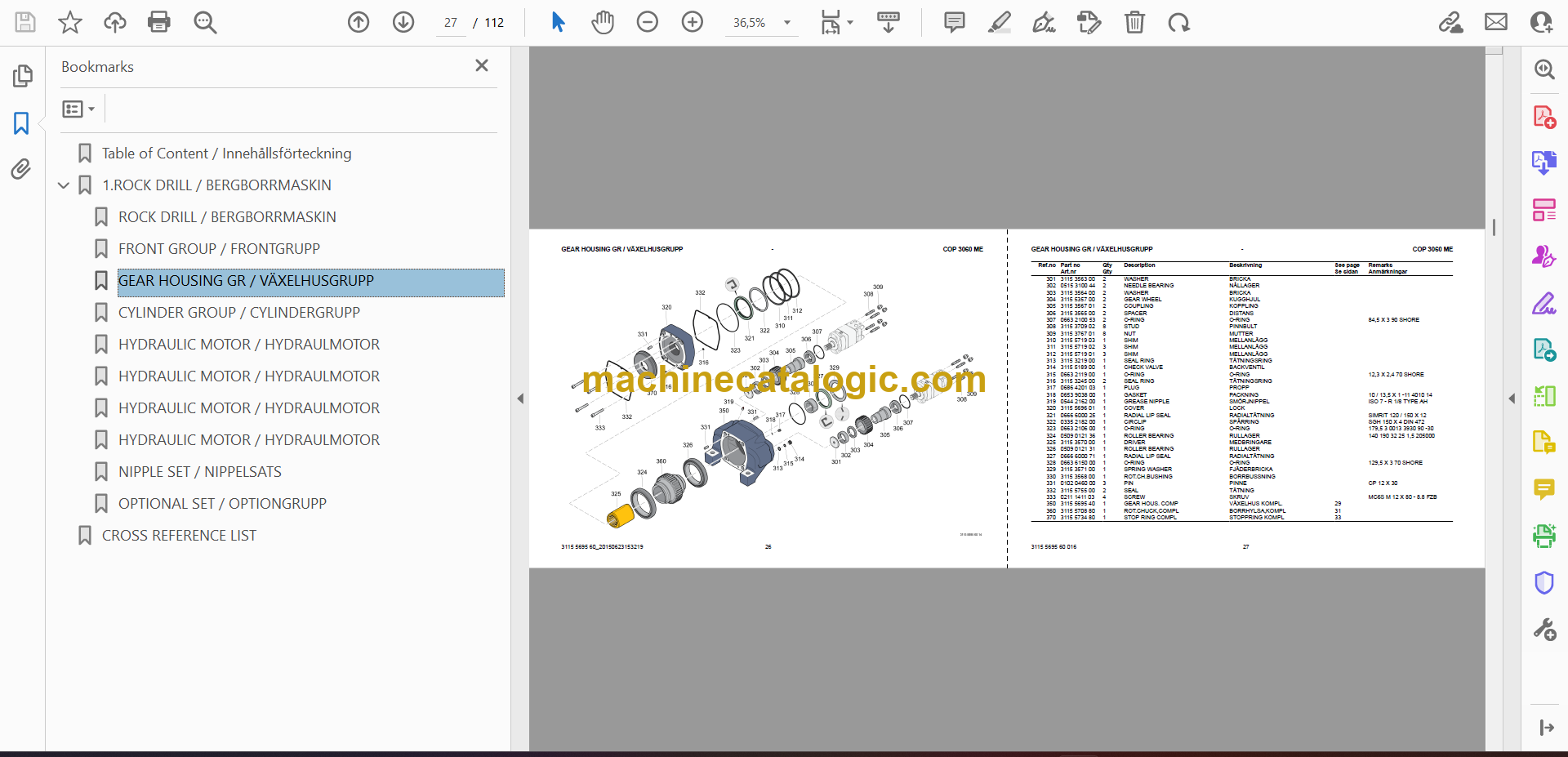Open the find text search tool

205,22
